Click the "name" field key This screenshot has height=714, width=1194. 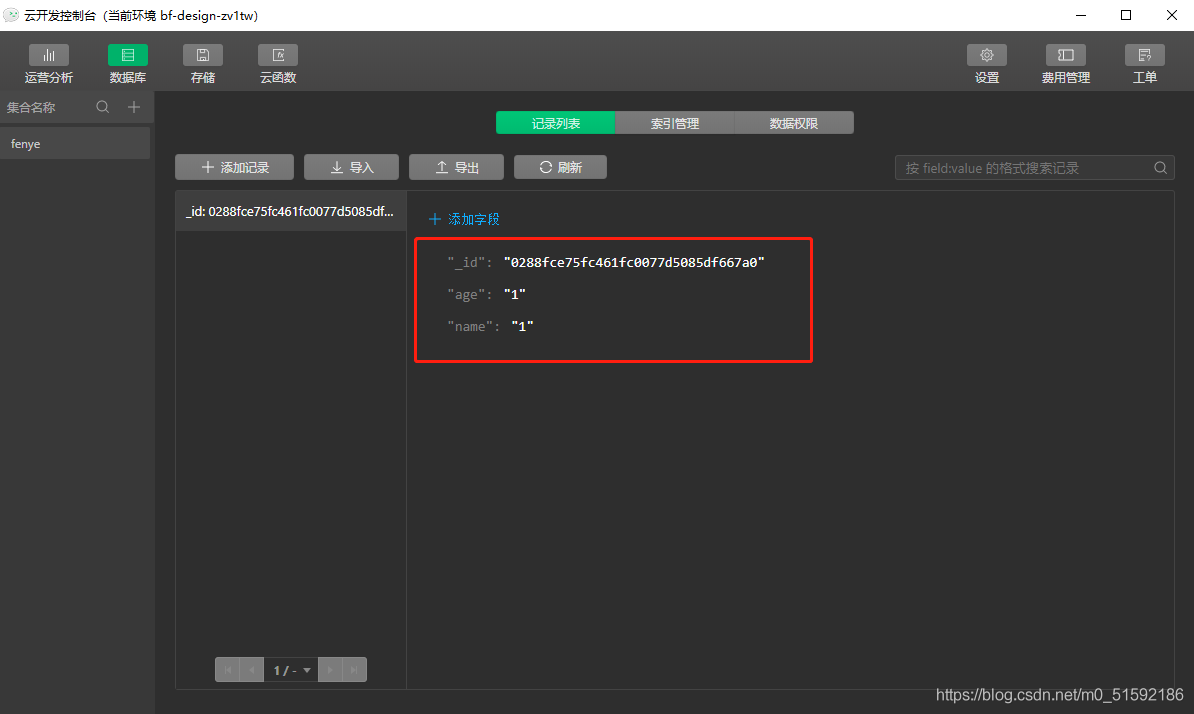coord(470,327)
